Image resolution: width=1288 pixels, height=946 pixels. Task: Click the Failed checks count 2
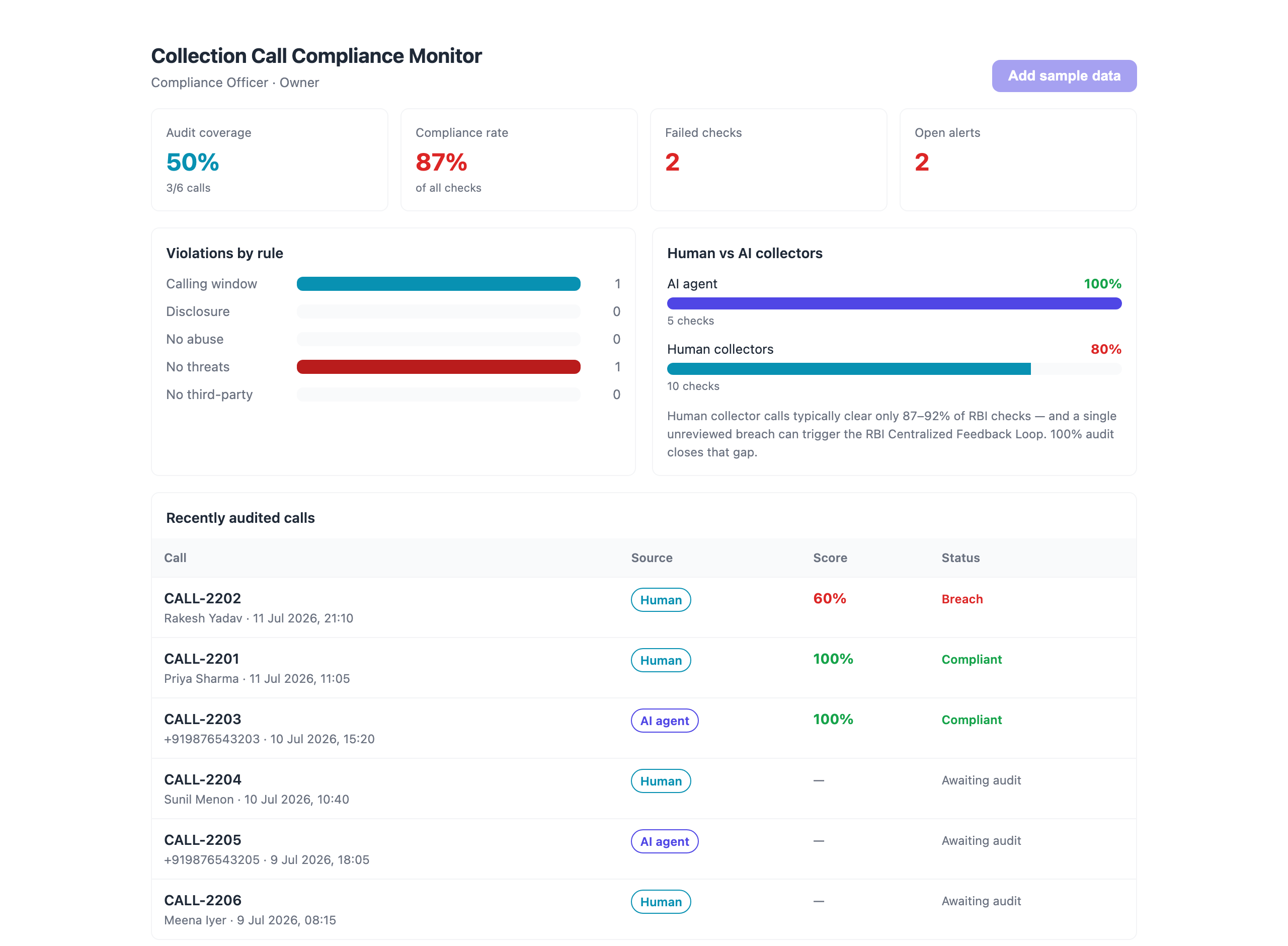tap(672, 162)
